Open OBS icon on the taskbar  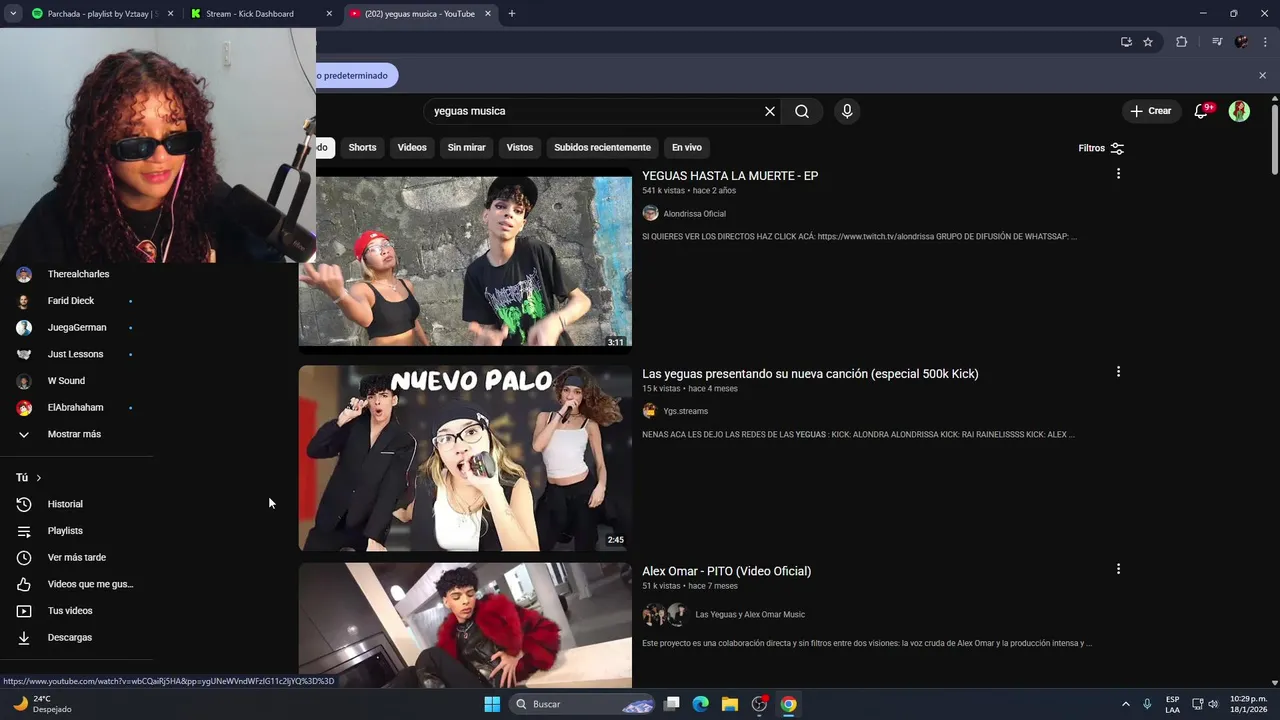click(x=759, y=704)
